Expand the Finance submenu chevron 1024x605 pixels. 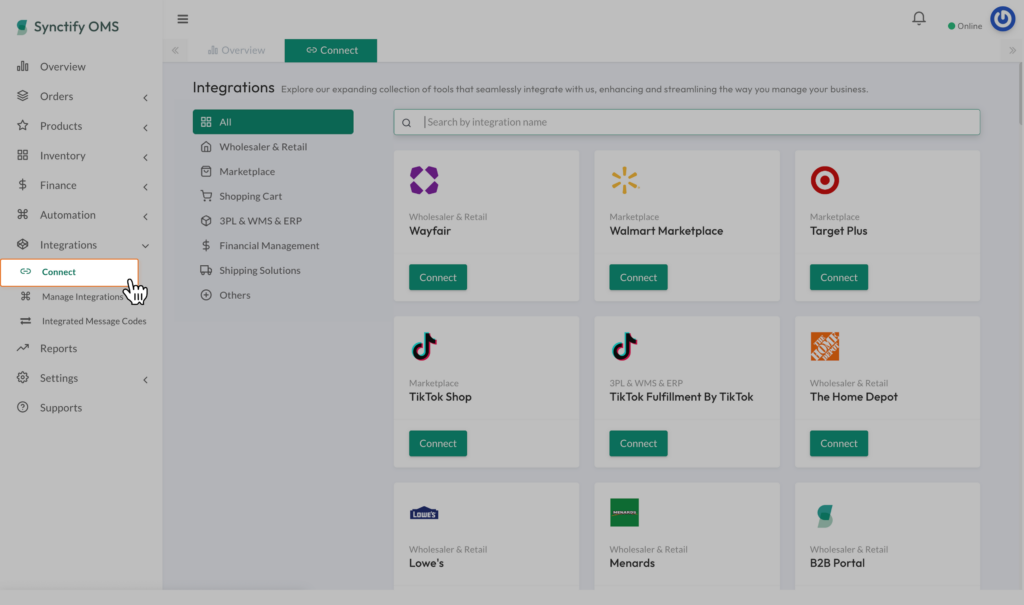tap(145, 187)
